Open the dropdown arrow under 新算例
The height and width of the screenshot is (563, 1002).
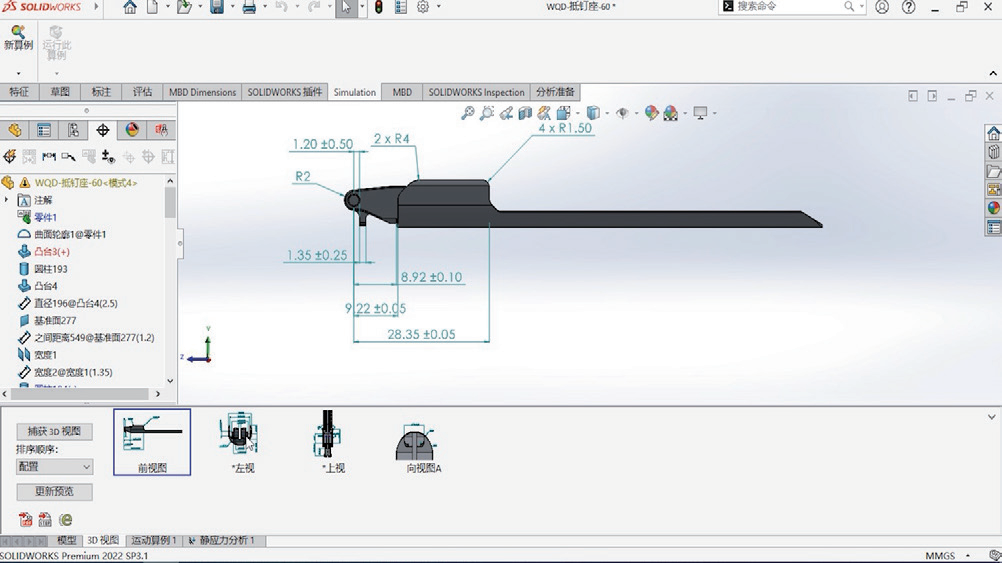coord(18,74)
